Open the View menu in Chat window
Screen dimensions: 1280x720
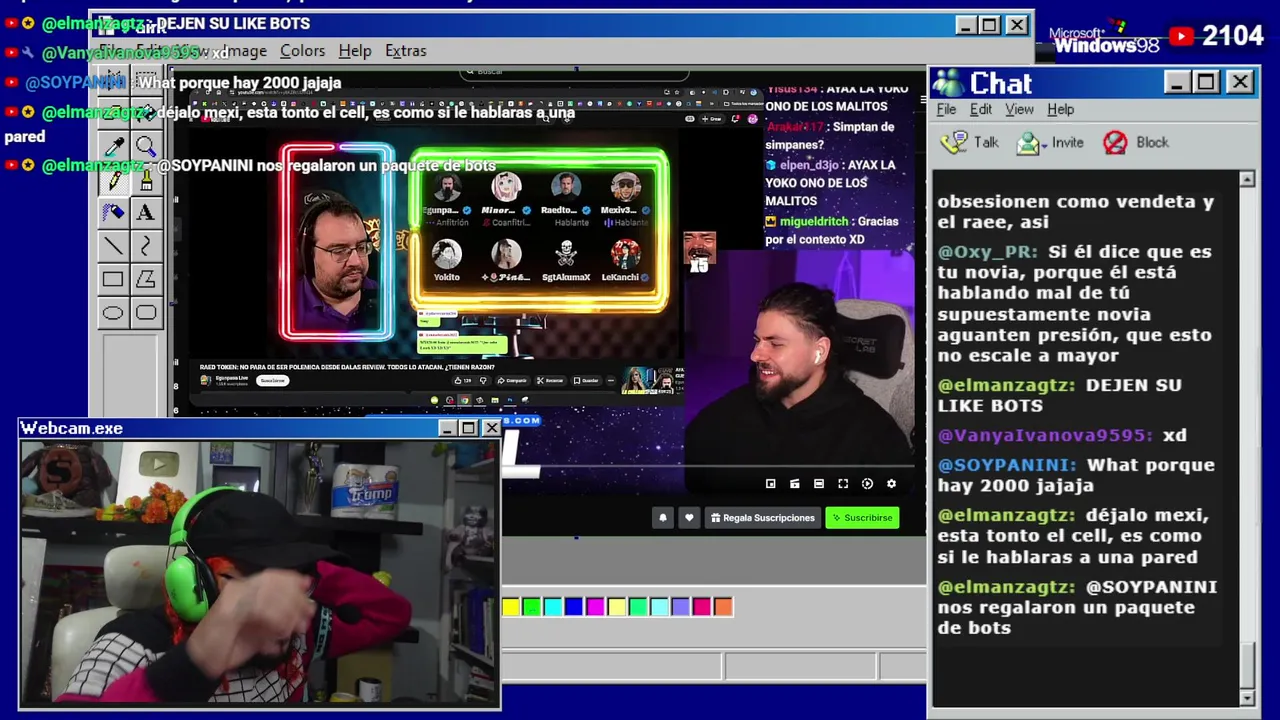pos(1019,110)
